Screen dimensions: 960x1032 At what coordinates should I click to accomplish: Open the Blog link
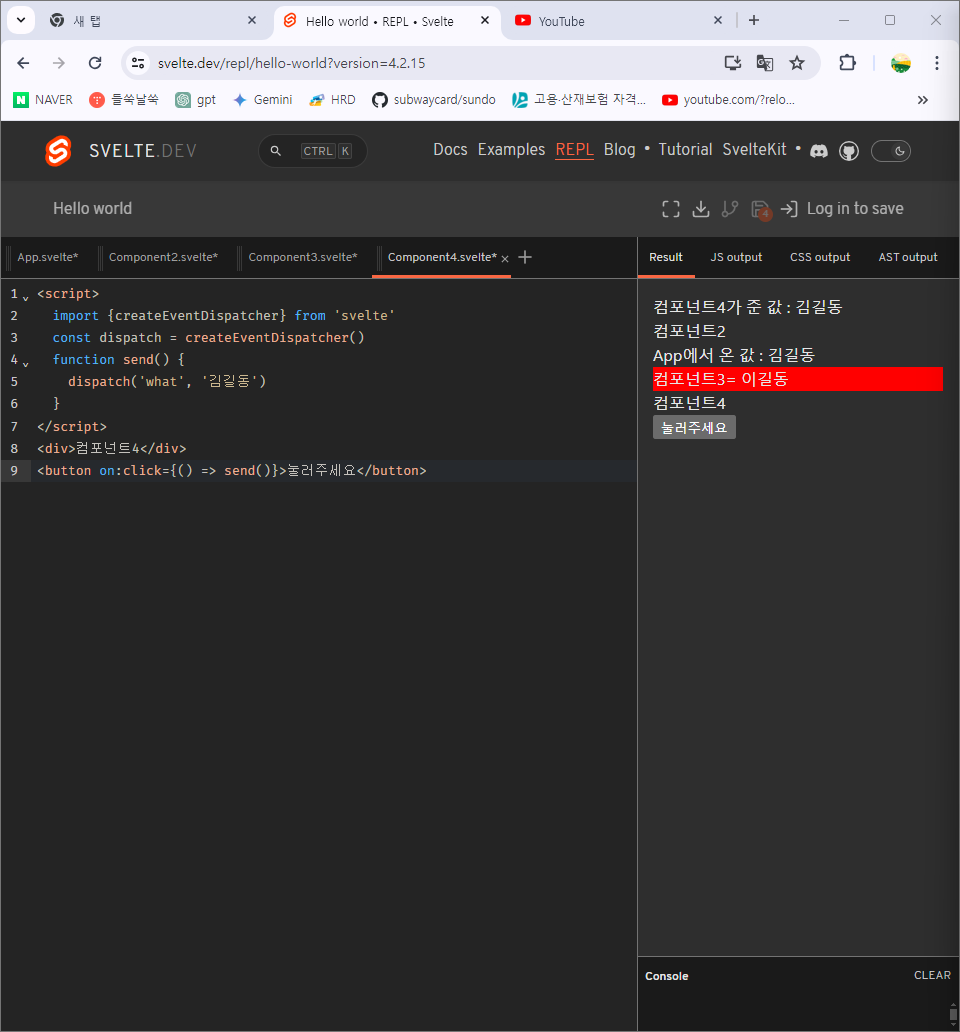[619, 149]
